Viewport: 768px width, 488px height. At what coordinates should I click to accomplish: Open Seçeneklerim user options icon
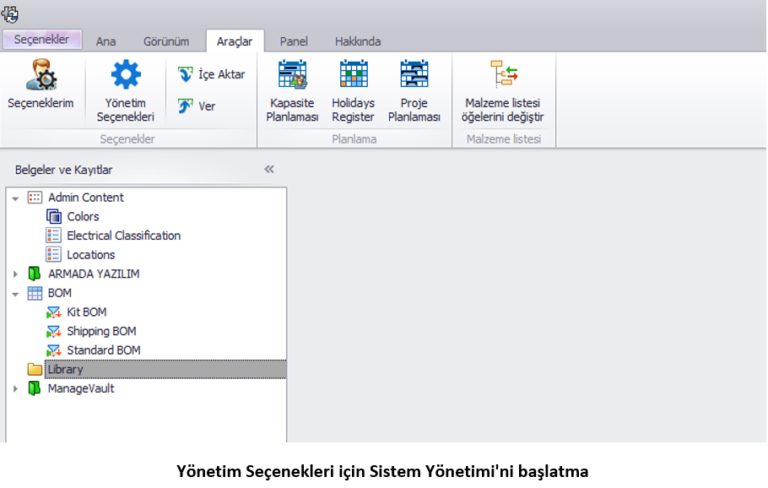(x=40, y=77)
